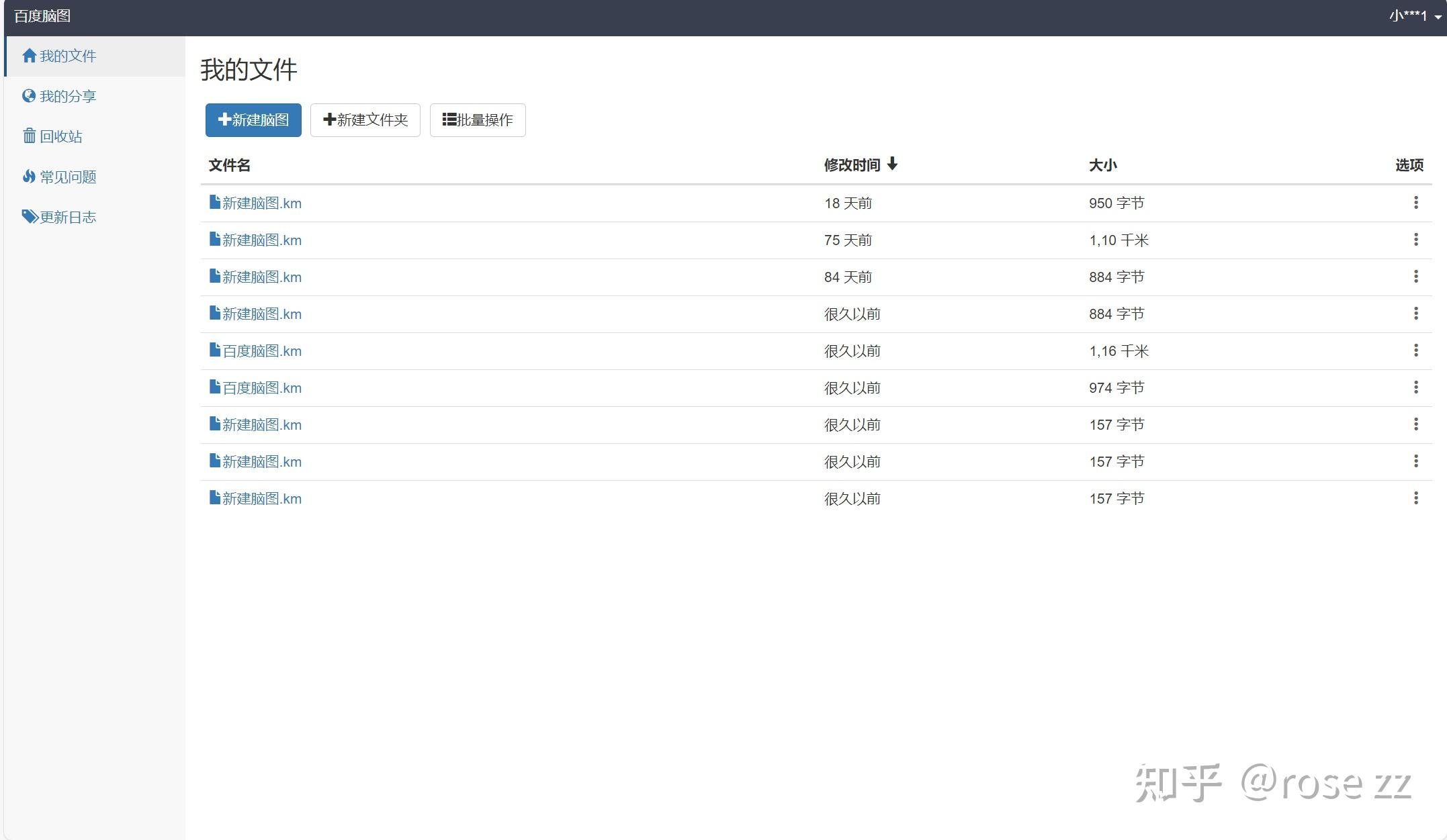This screenshot has width=1447, height=840.
Task: Click the flame icon for 常见问题
Action: tap(29, 177)
